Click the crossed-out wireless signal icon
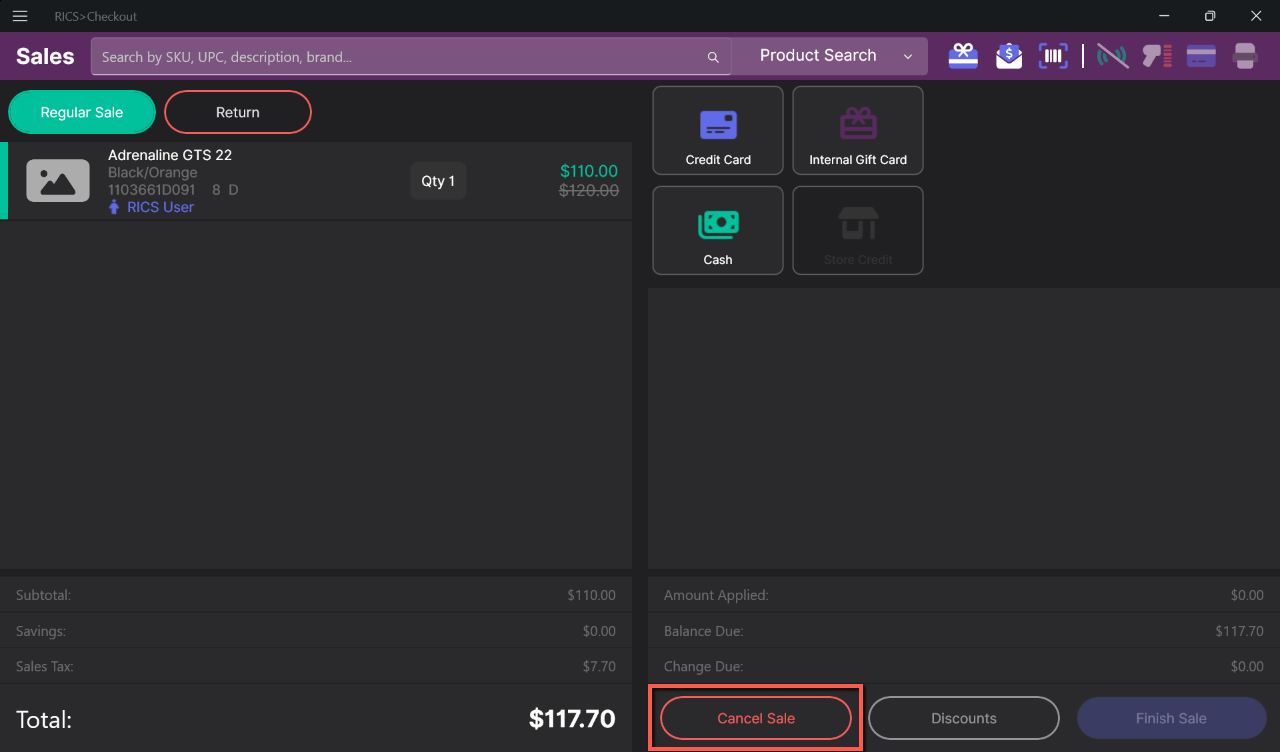1280x752 pixels. click(x=1112, y=56)
